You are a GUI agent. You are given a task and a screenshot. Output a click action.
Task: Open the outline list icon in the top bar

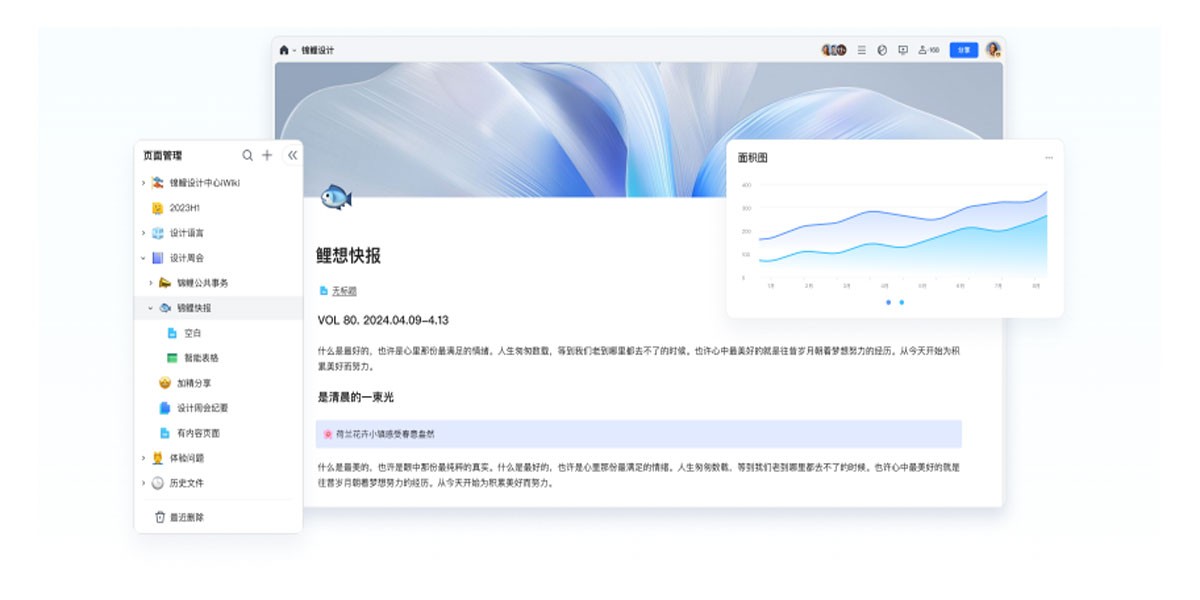[x=861, y=50]
